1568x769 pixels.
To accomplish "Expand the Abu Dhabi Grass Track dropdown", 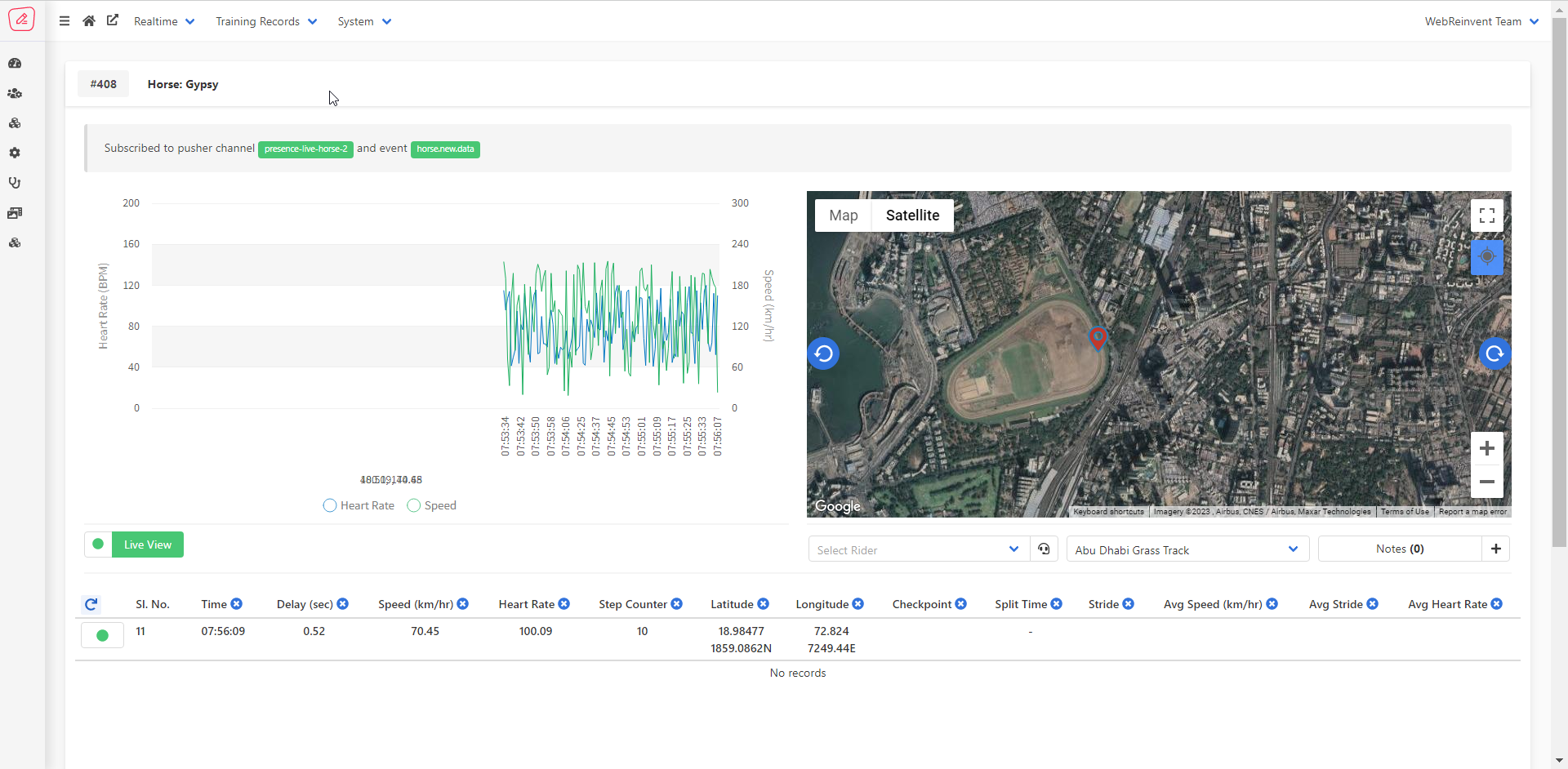I will pos(1187,550).
